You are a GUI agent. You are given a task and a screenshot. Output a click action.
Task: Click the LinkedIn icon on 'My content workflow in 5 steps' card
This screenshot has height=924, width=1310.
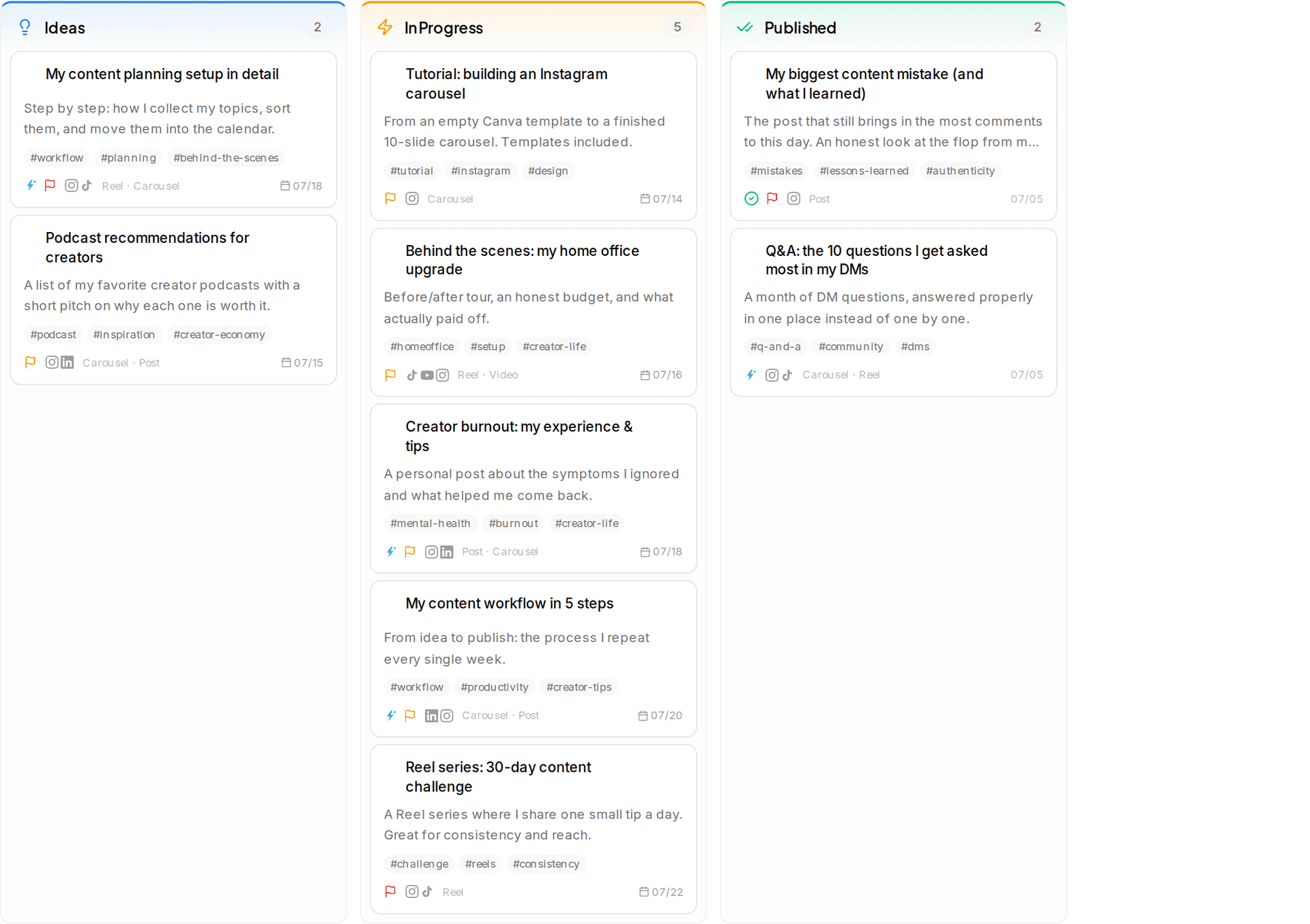431,715
